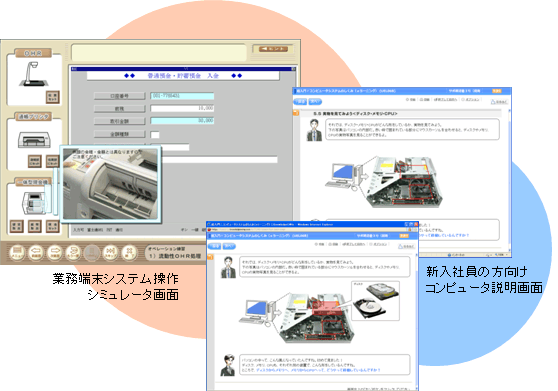Click the highlighted transaction amount field

[x=182, y=121]
